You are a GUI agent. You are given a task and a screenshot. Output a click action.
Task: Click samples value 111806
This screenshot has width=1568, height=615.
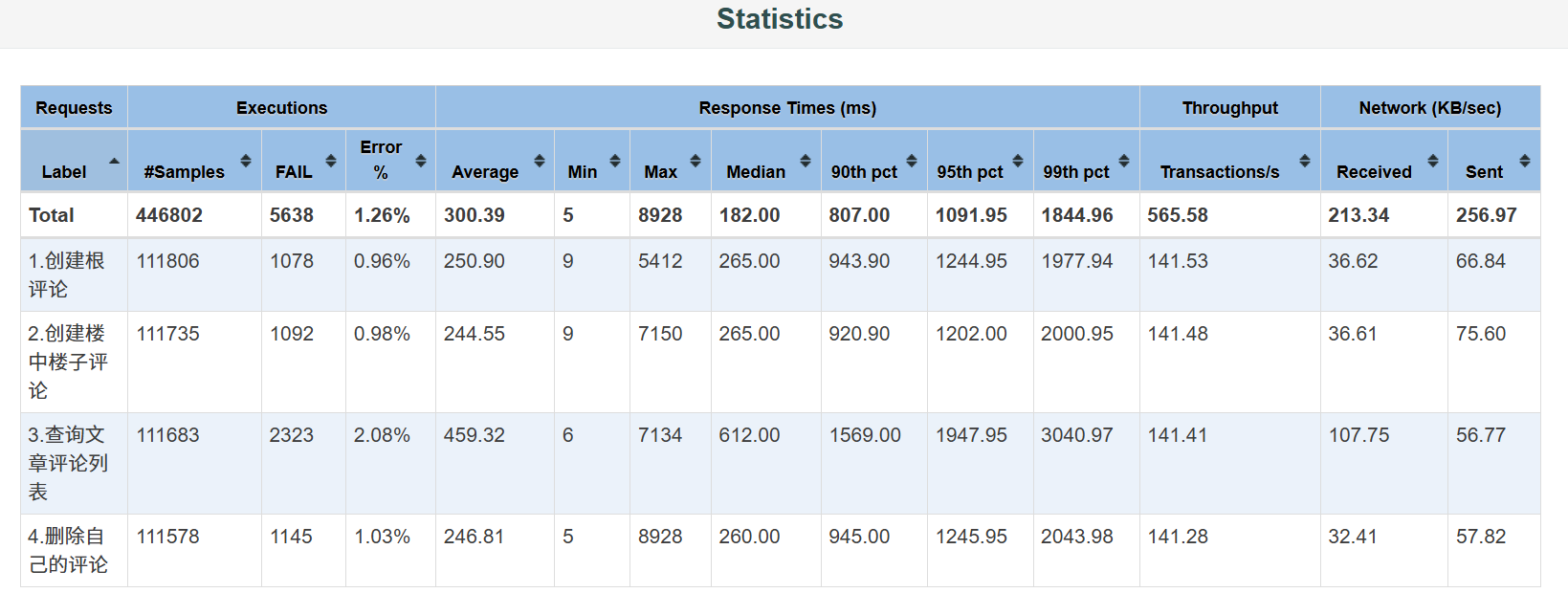pos(168,261)
